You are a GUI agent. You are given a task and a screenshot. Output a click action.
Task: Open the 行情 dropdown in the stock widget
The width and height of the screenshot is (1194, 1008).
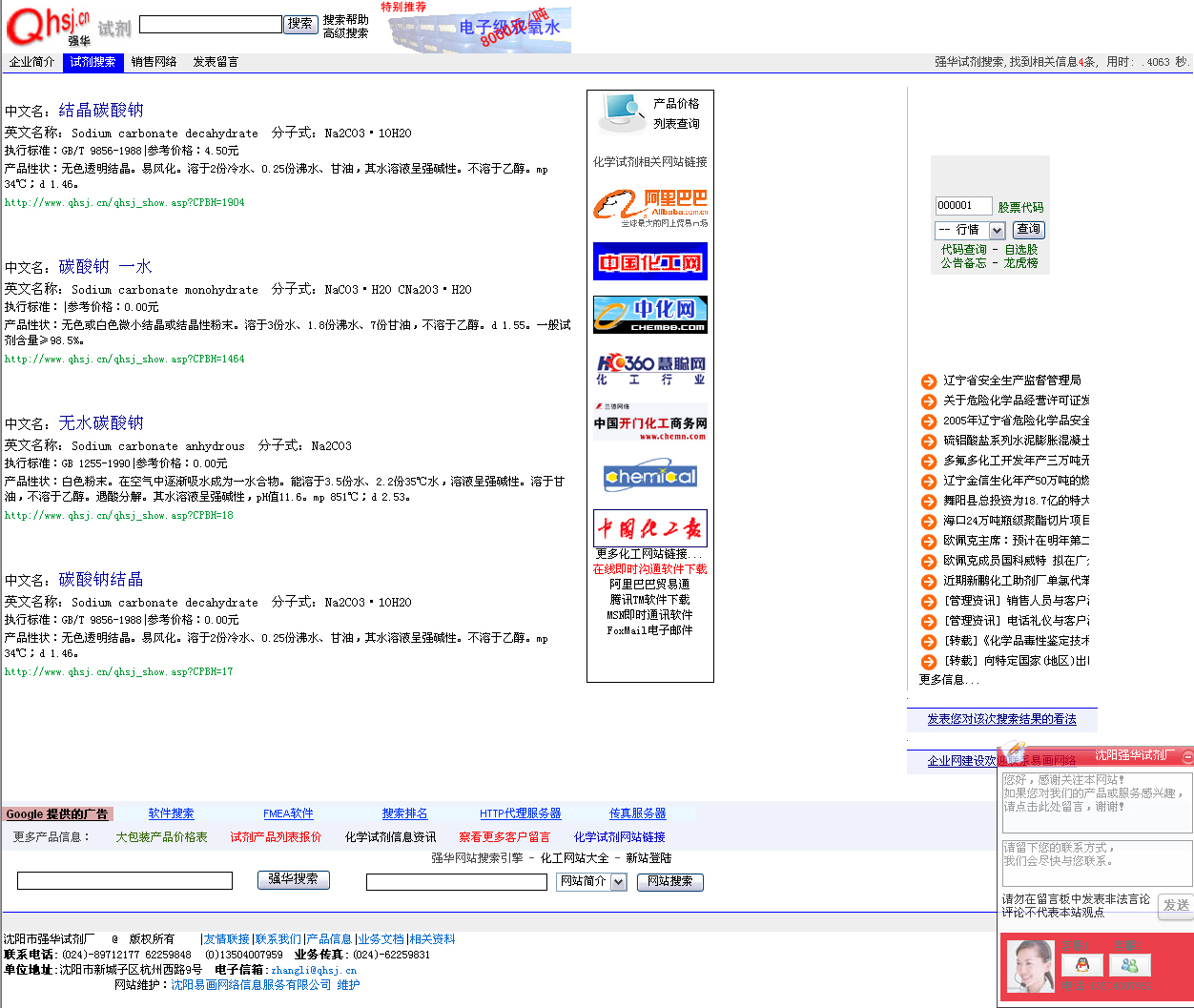point(969,230)
